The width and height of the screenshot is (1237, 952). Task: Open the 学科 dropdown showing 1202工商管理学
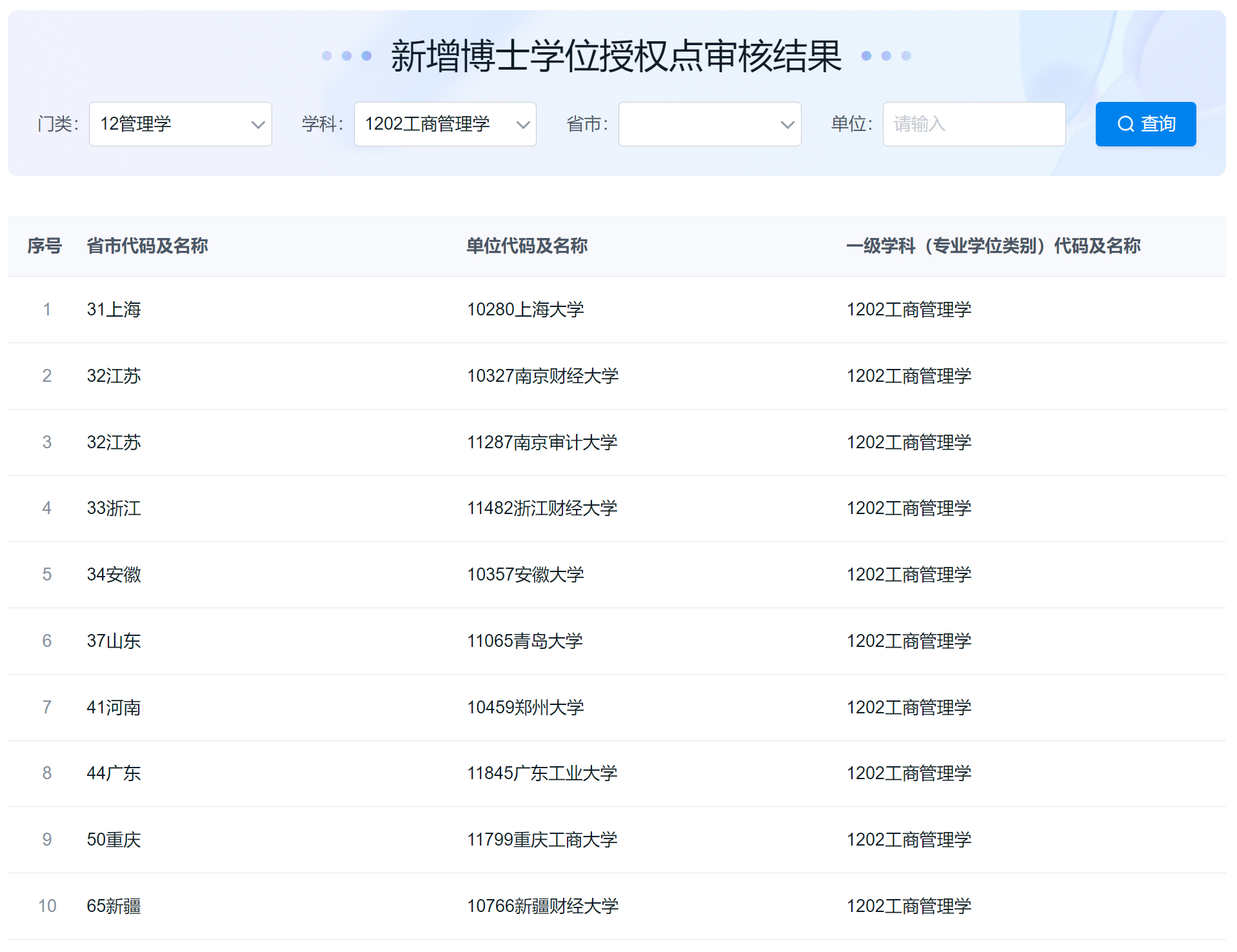pyautogui.click(x=445, y=124)
